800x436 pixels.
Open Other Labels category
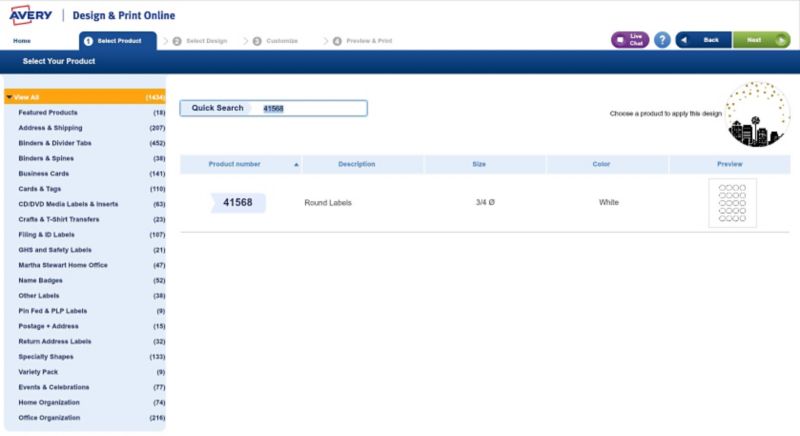[39, 296]
